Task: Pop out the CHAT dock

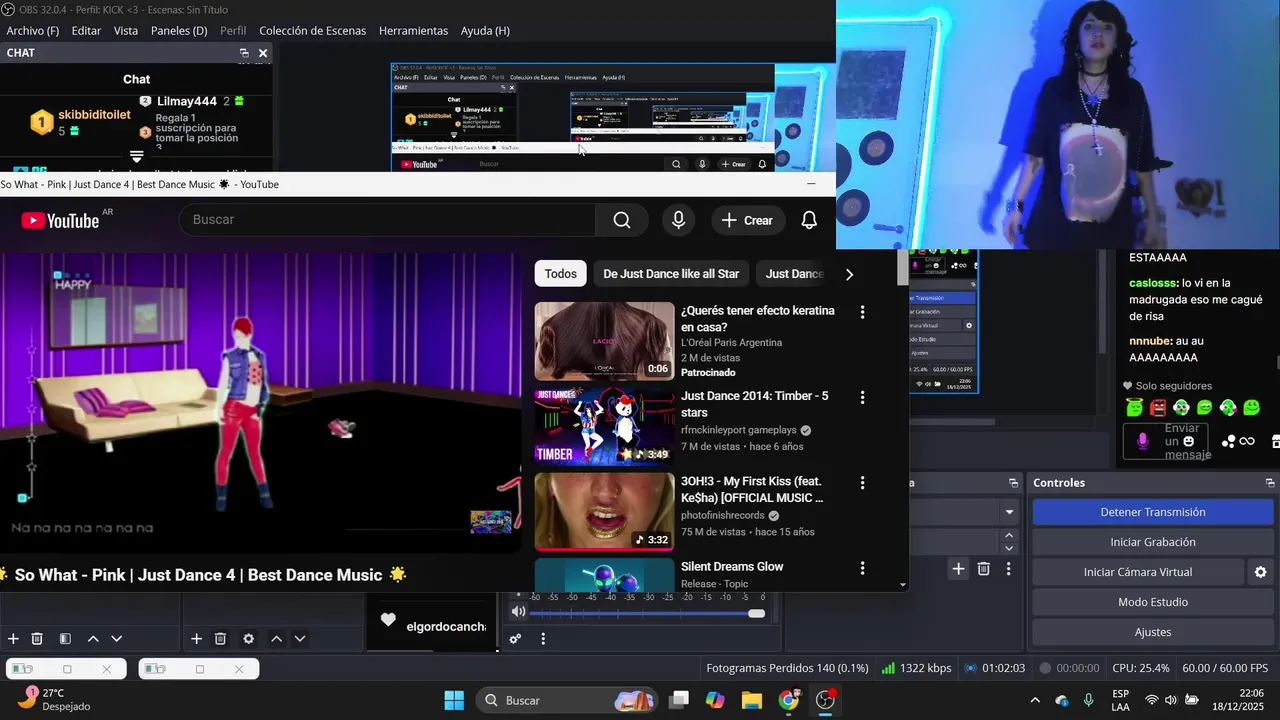Action: tap(244, 53)
